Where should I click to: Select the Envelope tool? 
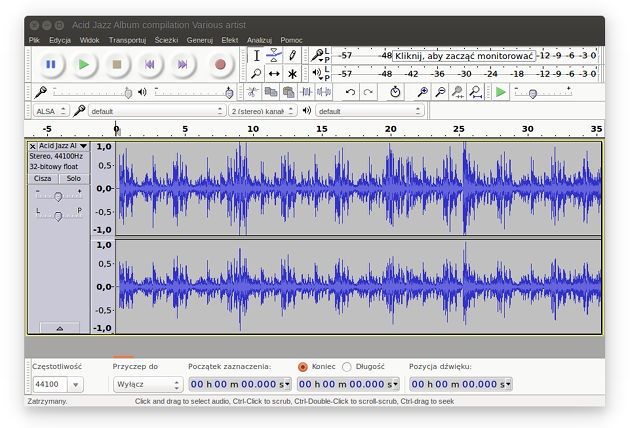tap(274, 55)
